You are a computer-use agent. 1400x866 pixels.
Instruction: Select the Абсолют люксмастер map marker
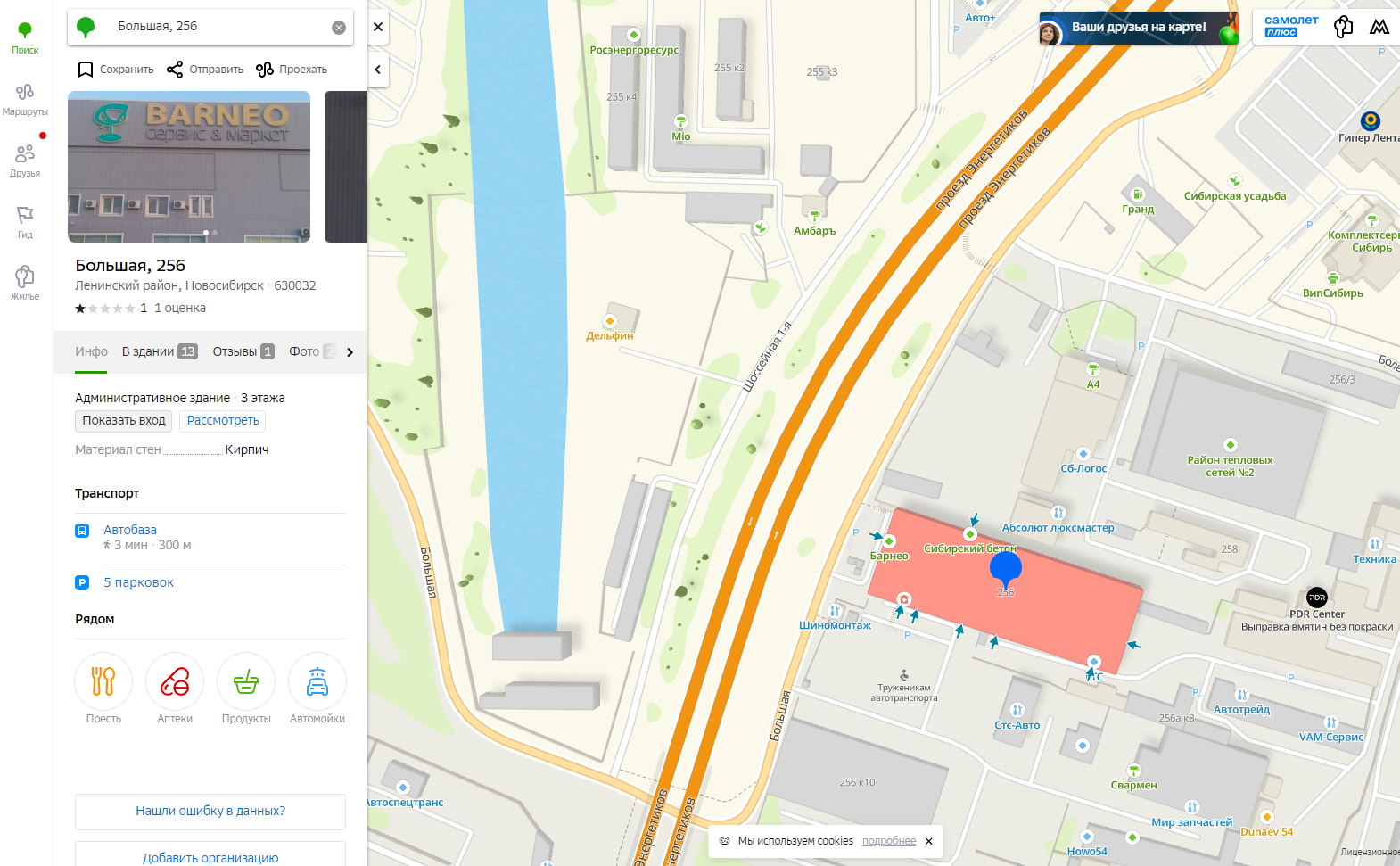tap(1058, 513)
